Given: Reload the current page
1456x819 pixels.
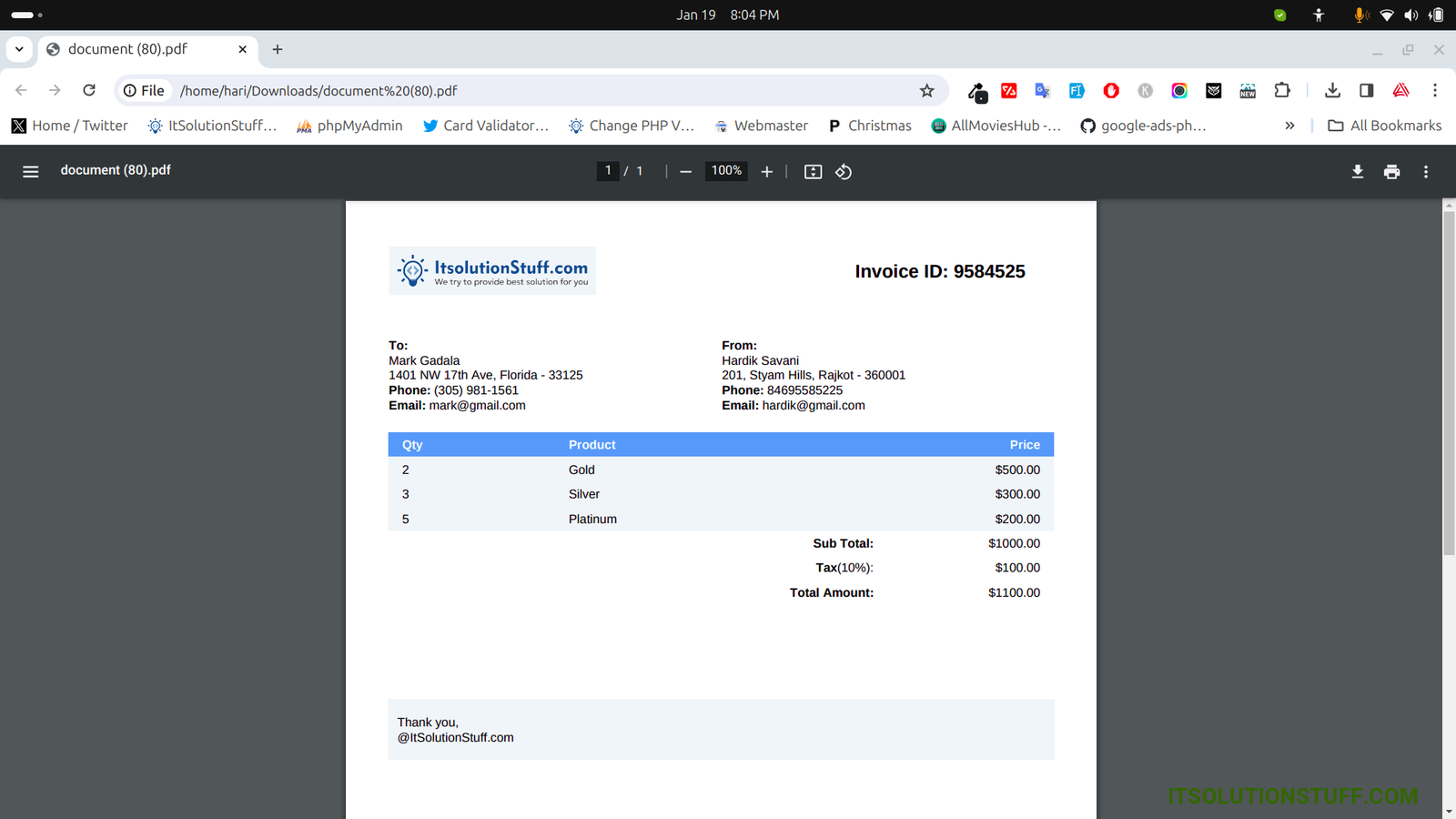Looking at the screenshot, I should (x=89, y=90).
